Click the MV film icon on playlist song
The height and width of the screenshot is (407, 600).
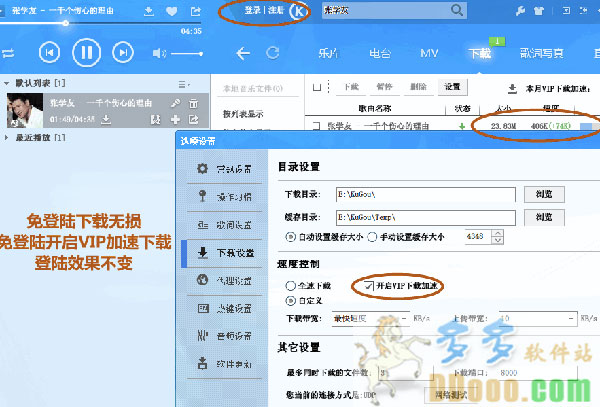[155, 120]
